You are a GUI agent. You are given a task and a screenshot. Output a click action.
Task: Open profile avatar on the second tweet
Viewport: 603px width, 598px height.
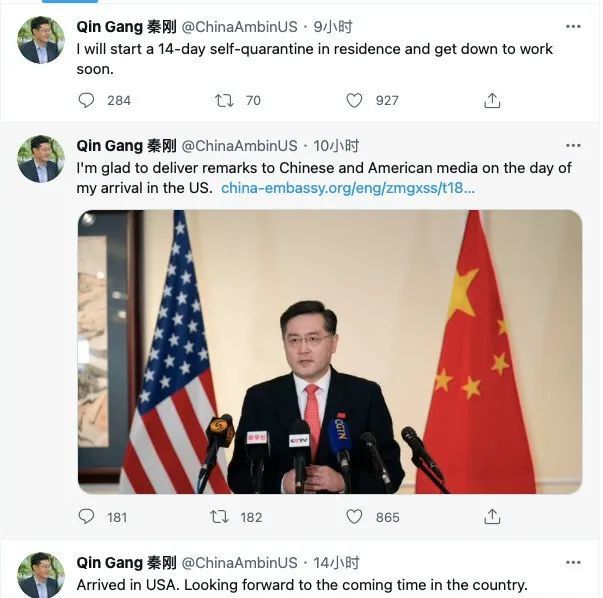pos(41,159)
